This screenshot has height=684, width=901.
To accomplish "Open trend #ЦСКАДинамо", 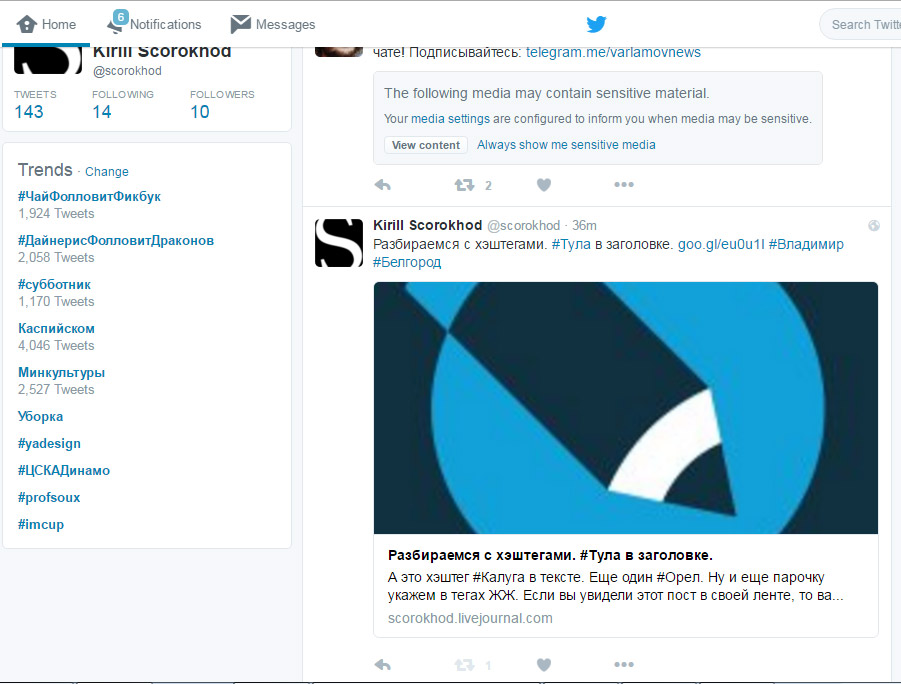I will 64,471.
